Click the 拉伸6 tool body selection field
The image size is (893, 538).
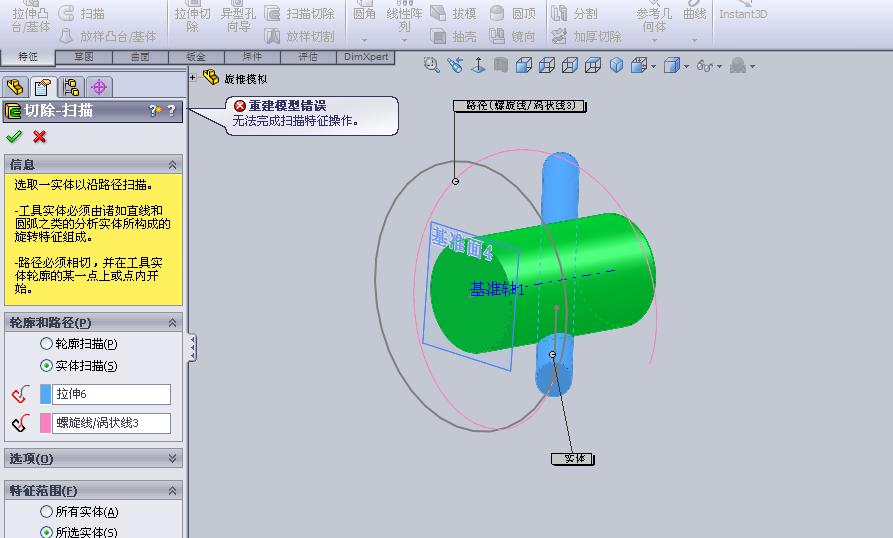[111, 394]
